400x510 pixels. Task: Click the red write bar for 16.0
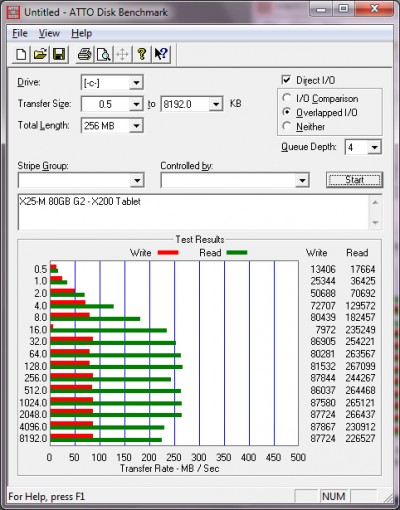click(x=52, y=327)
